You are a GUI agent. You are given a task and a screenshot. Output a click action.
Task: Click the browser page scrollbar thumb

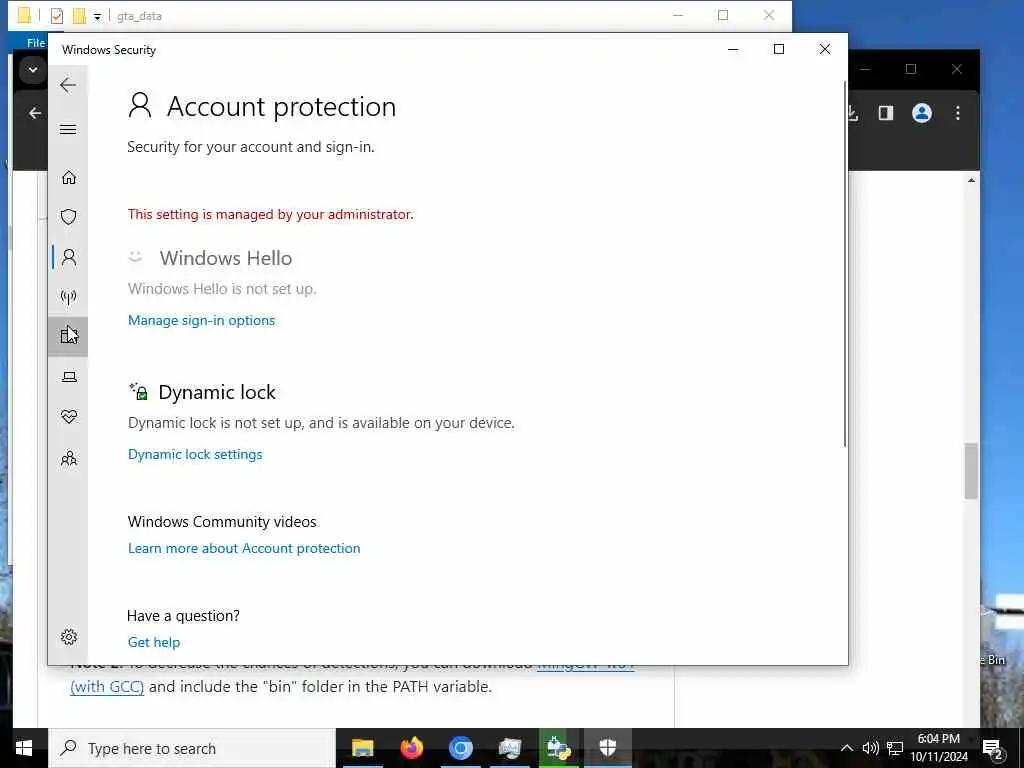pyautogui.click(x=971, y=471)
